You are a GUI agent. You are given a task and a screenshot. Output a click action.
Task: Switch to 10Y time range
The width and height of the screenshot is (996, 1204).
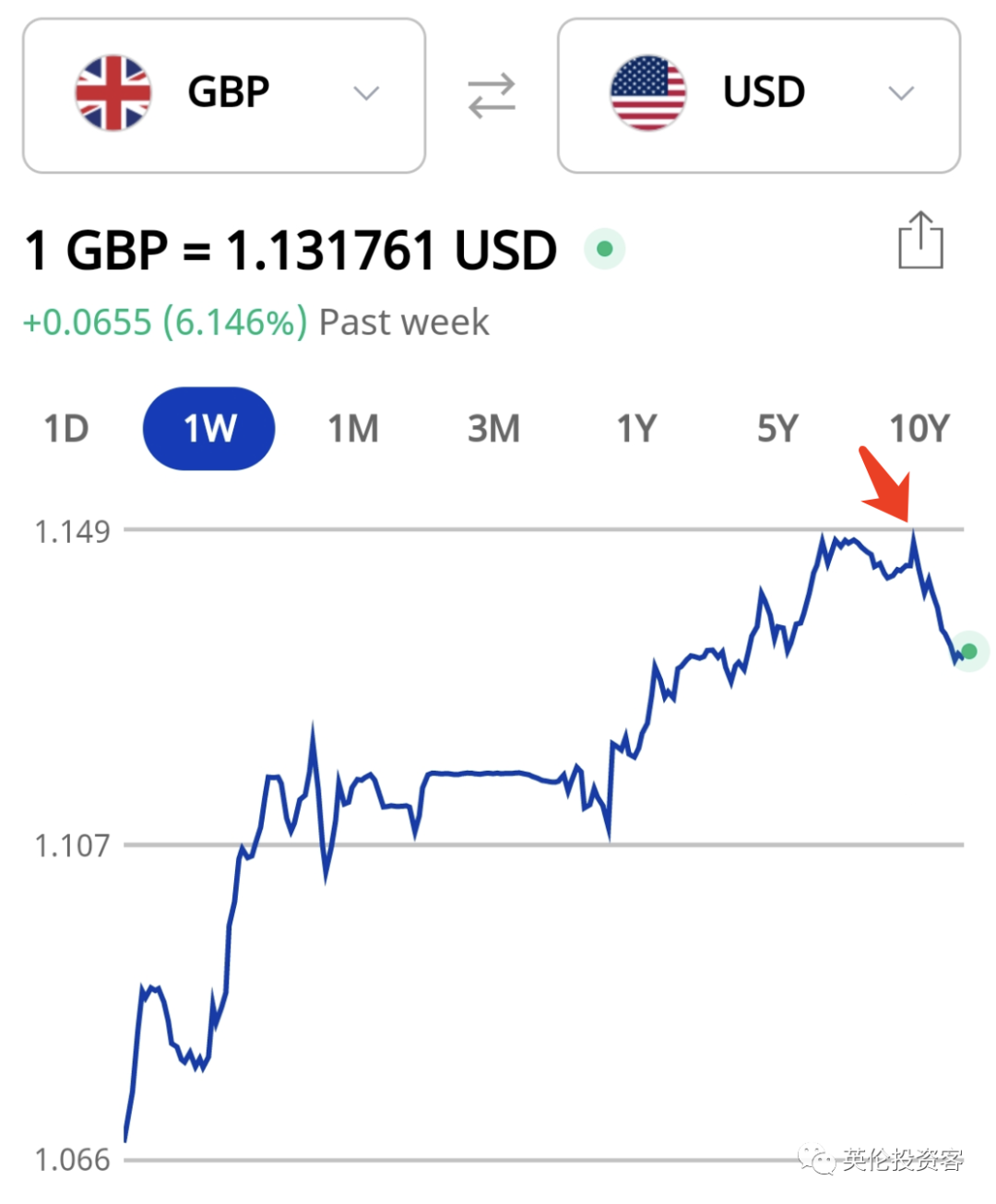919,429
